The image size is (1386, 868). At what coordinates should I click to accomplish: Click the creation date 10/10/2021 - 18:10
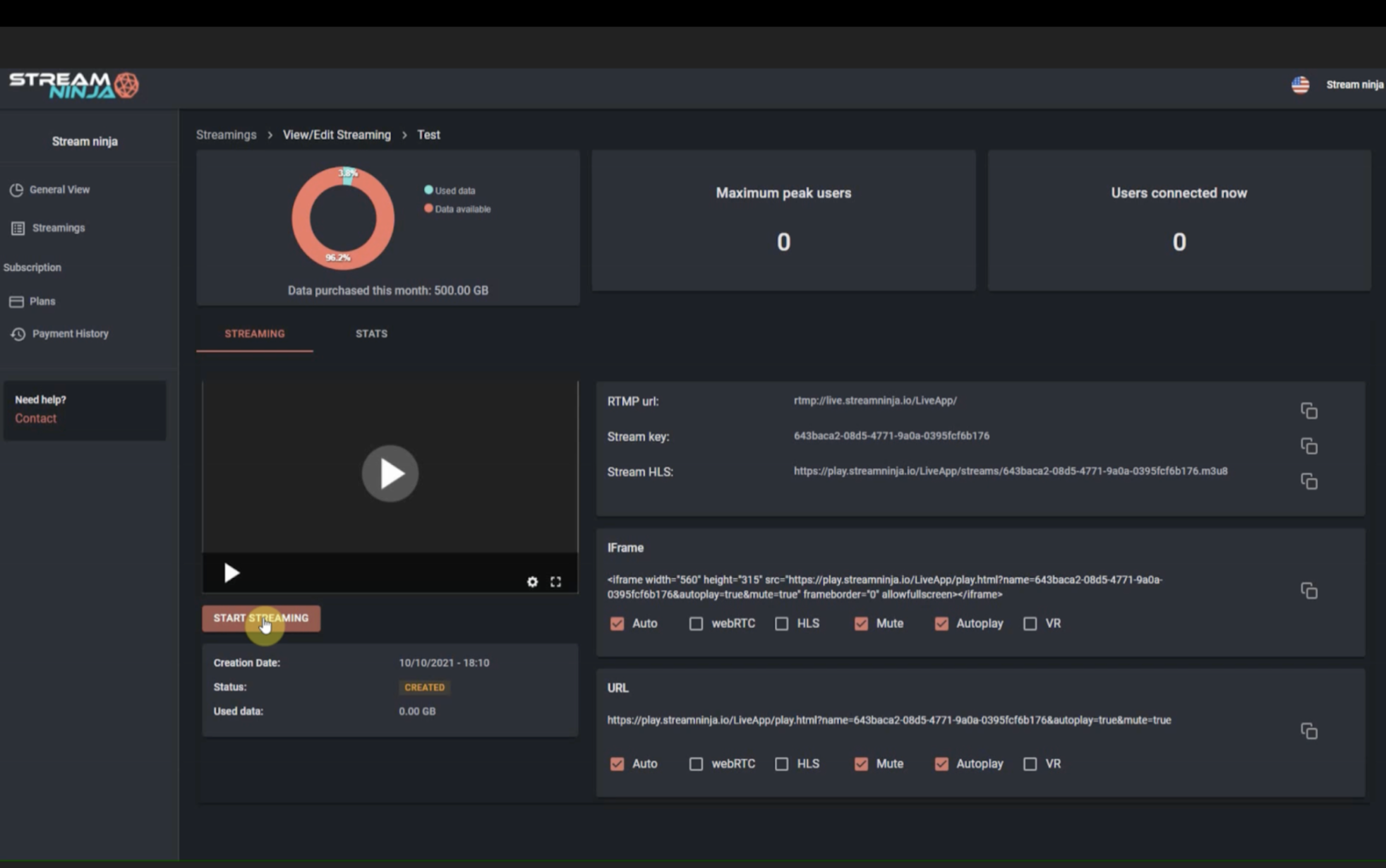(444, 663)
